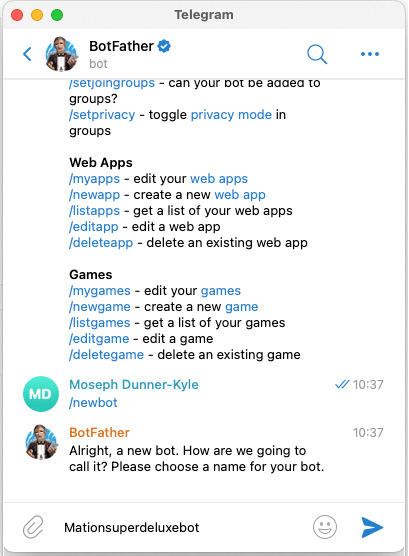Screen dimensions: 409x556
Task: Go back using the blue chevron
Action: pos(27,54)
